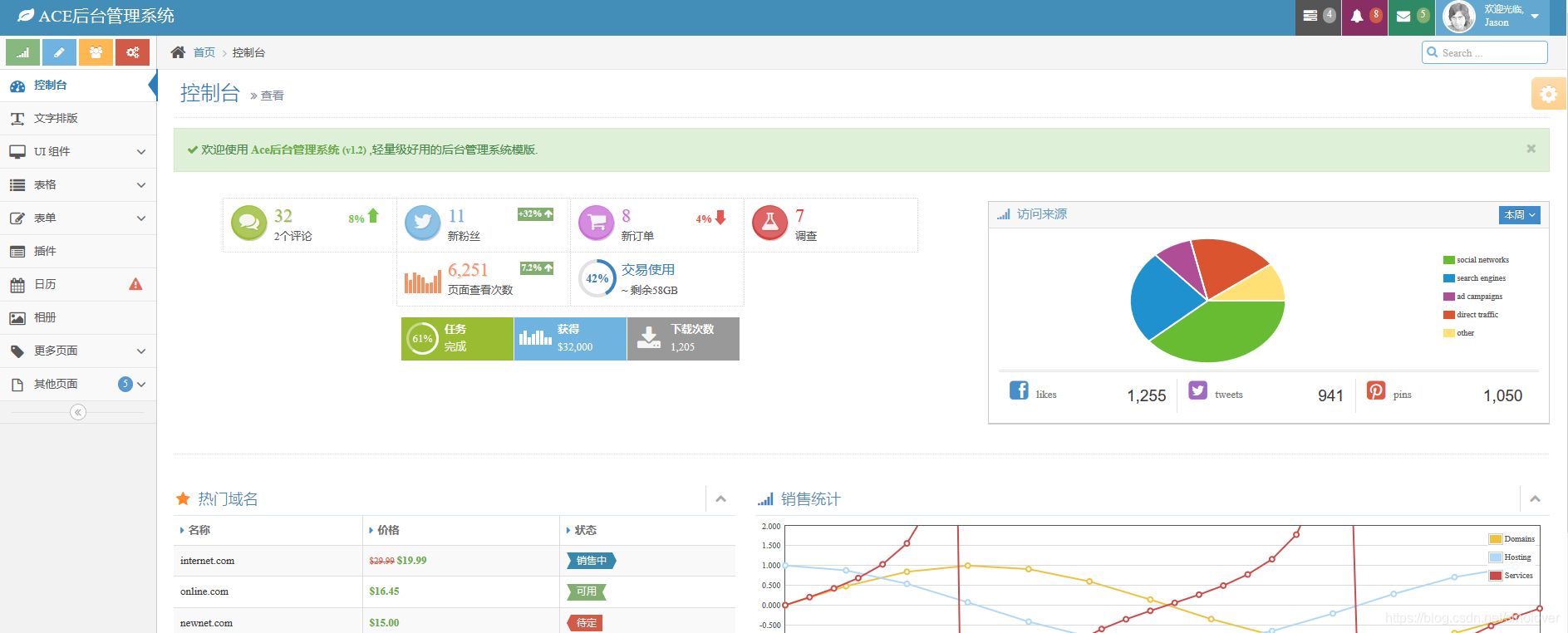Open the Jason user dropdown arrow
Viewport: 1568px width, 633px height.
coord(1535,17)
